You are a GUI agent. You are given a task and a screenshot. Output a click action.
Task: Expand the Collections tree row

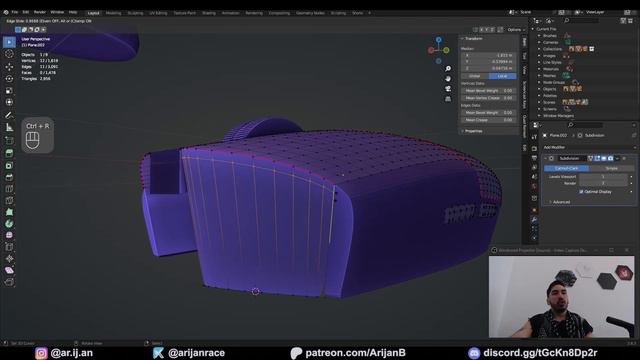(x=539, y=49)
